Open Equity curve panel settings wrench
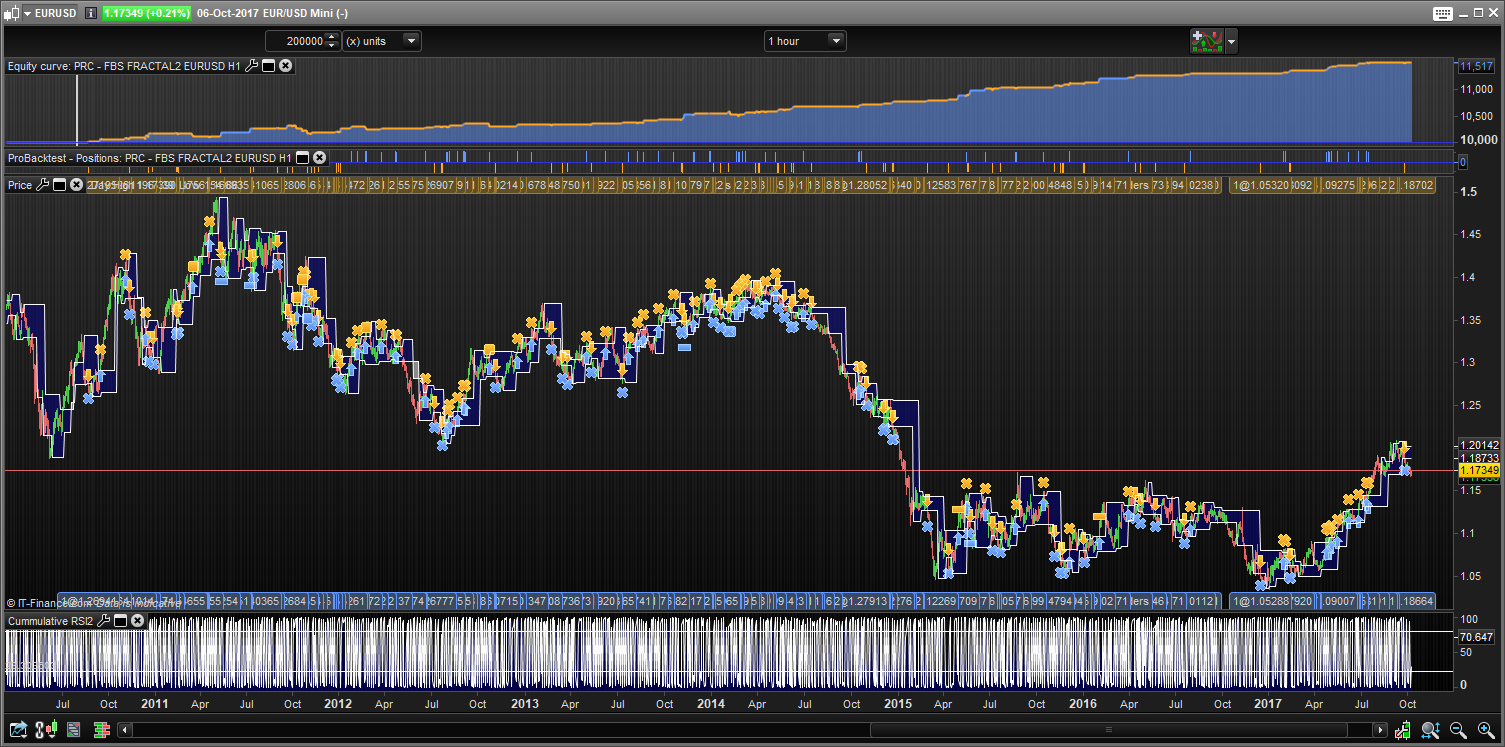This screenshot has width=1505, height=747. coord(252,66)
